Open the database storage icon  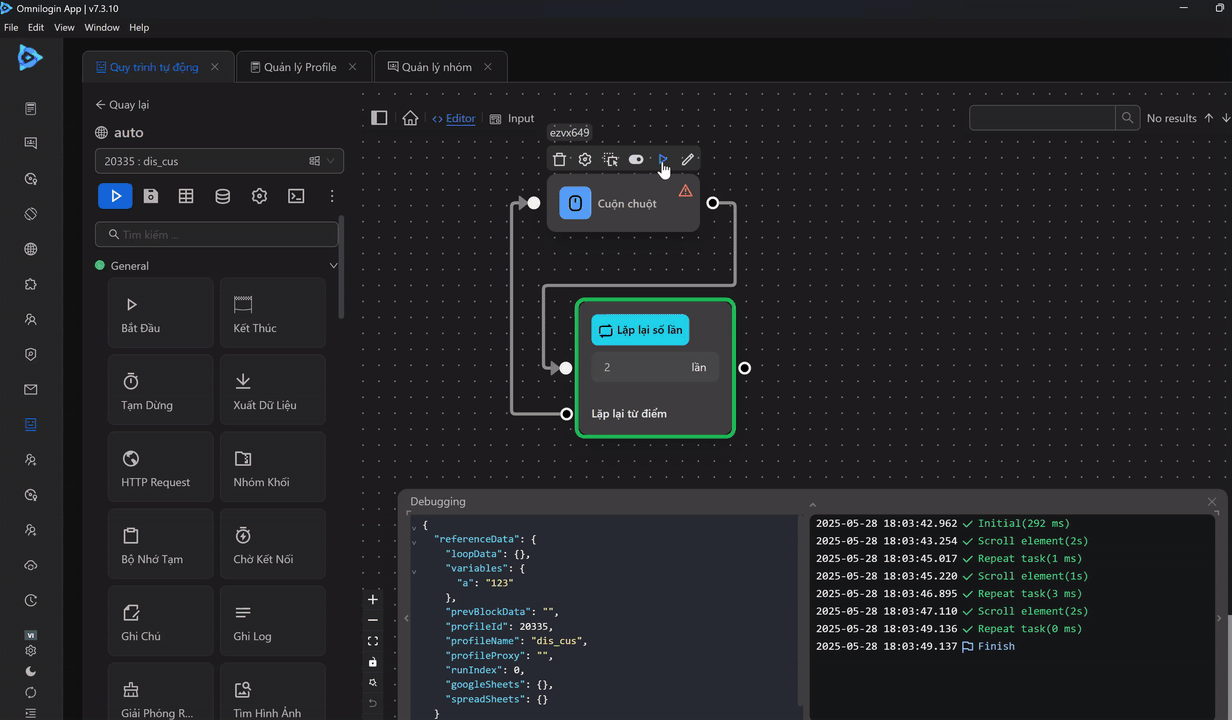click(222, 196)
